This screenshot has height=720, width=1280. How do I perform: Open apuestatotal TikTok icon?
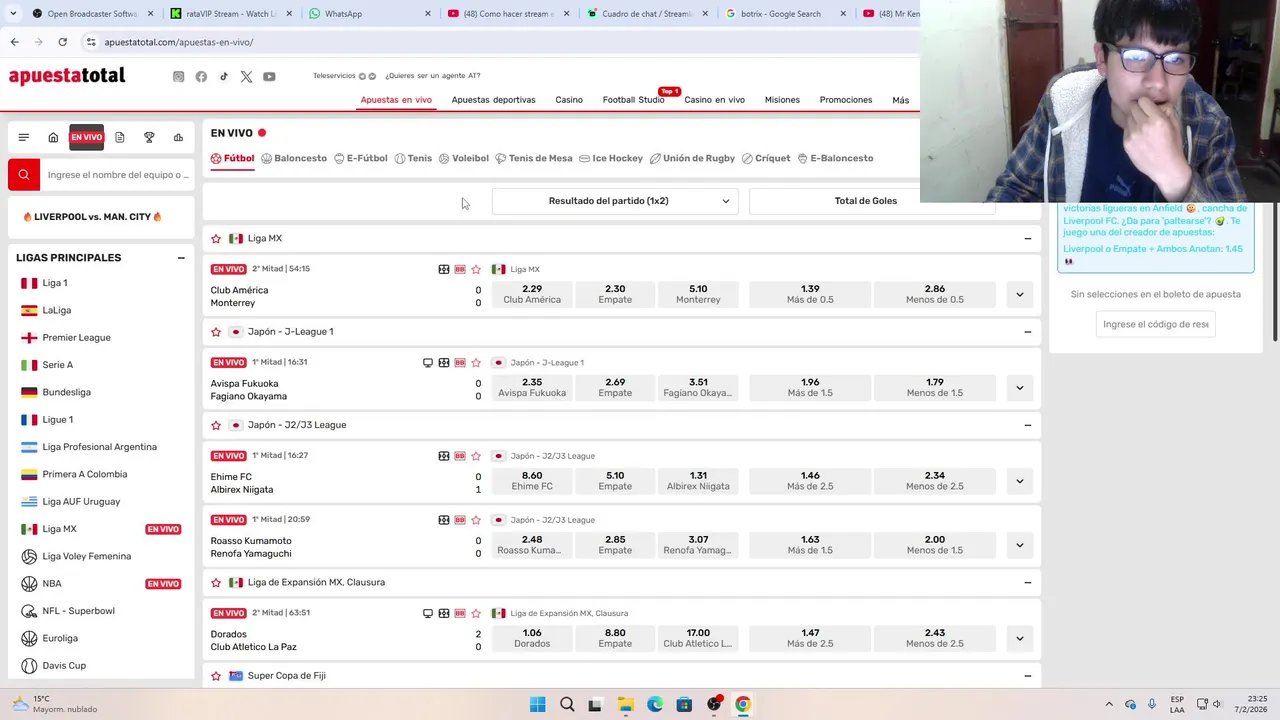pyautogui.click(x=224, y=77)
